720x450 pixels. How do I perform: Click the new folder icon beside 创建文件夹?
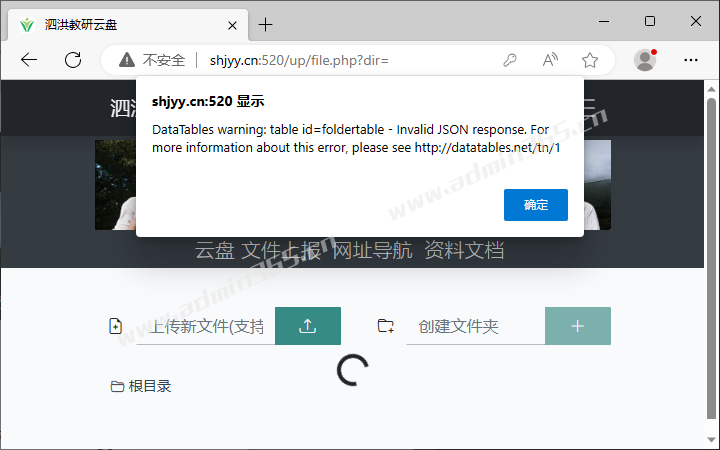385,326
